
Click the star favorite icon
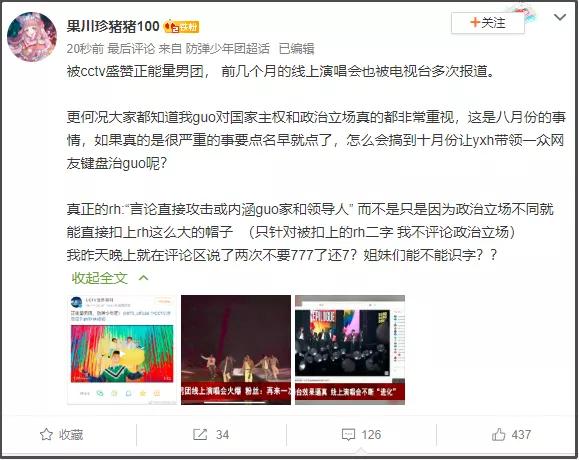point(46,435)
